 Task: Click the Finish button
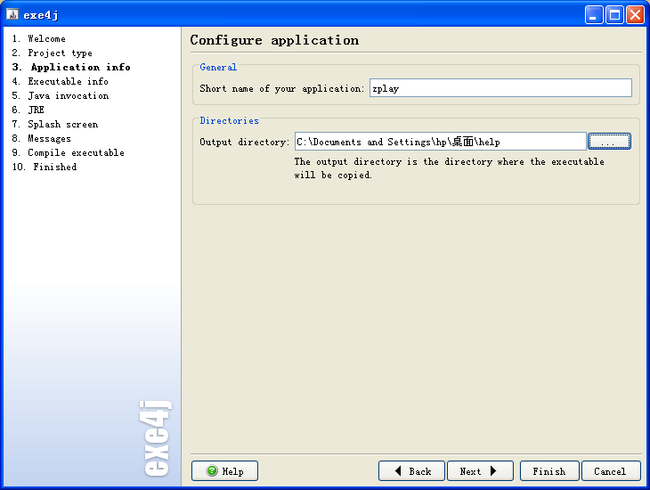click(549, 471)
